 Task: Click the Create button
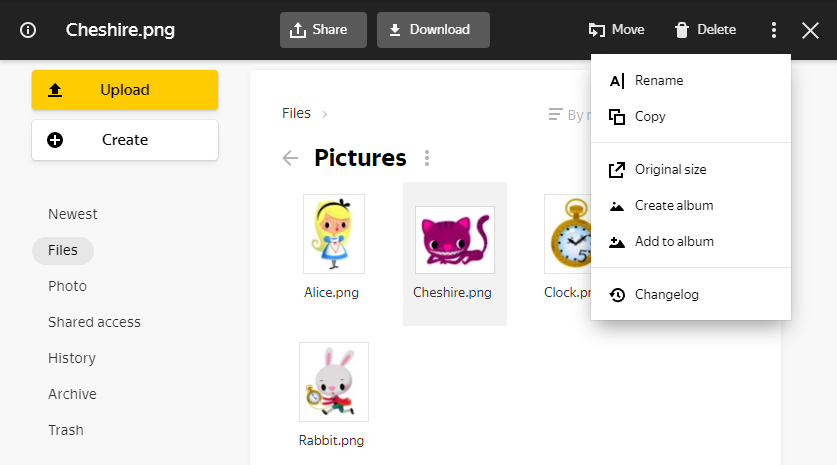tap(125, 140)
